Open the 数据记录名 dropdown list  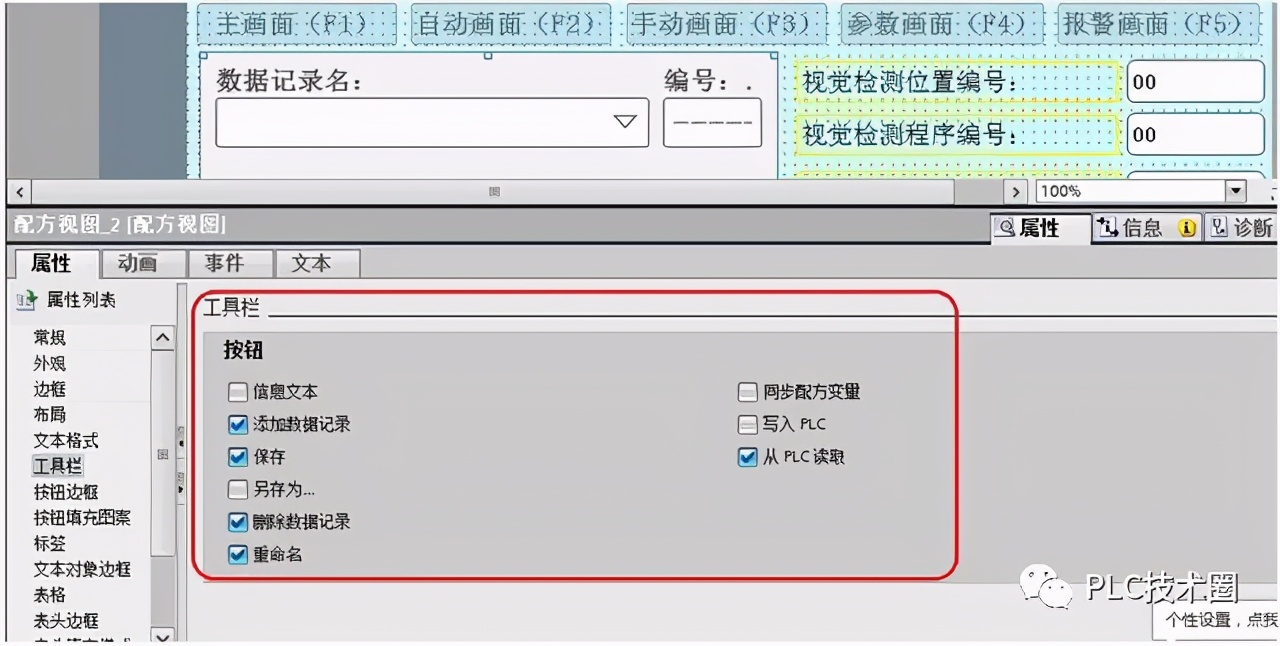[625, 122]
